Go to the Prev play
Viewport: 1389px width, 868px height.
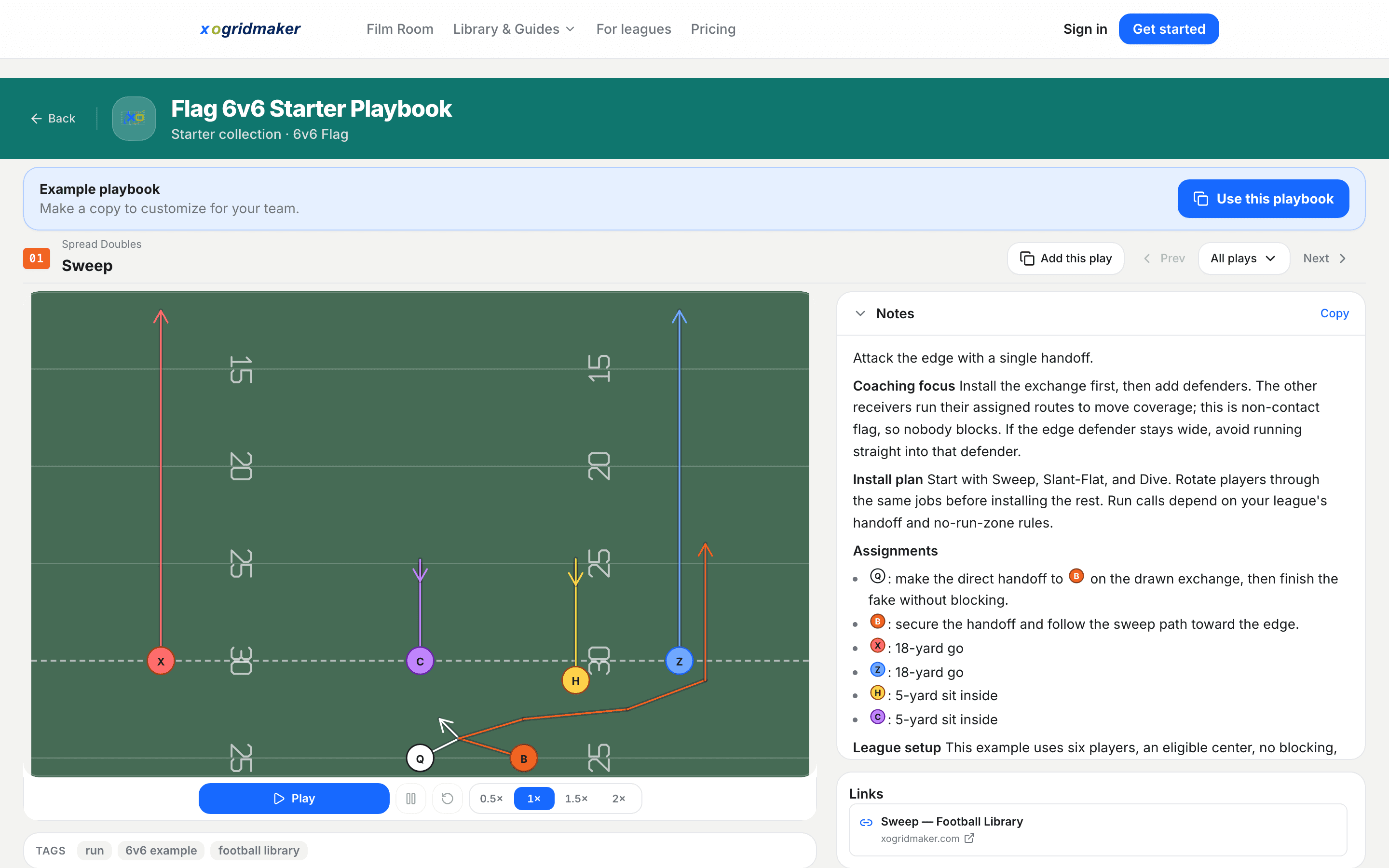coord(1165,258)
